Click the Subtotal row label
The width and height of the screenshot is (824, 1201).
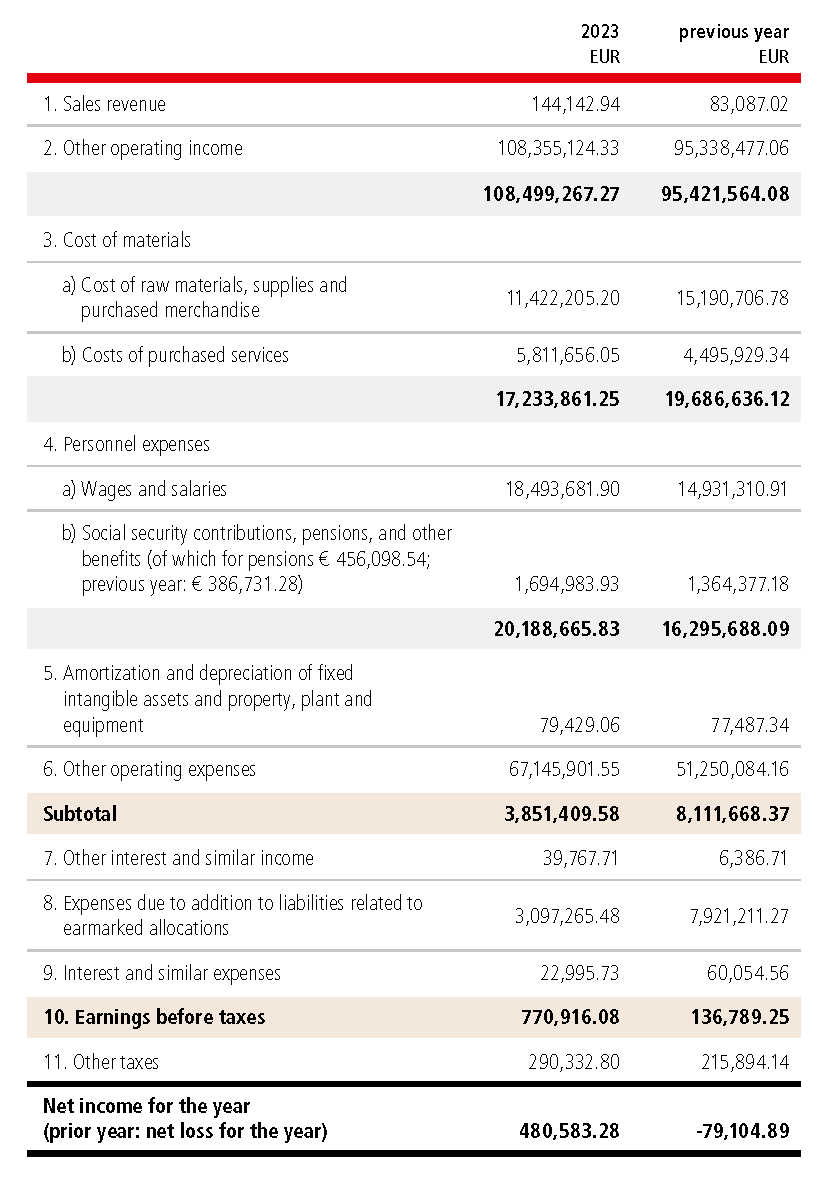[80, 814]
